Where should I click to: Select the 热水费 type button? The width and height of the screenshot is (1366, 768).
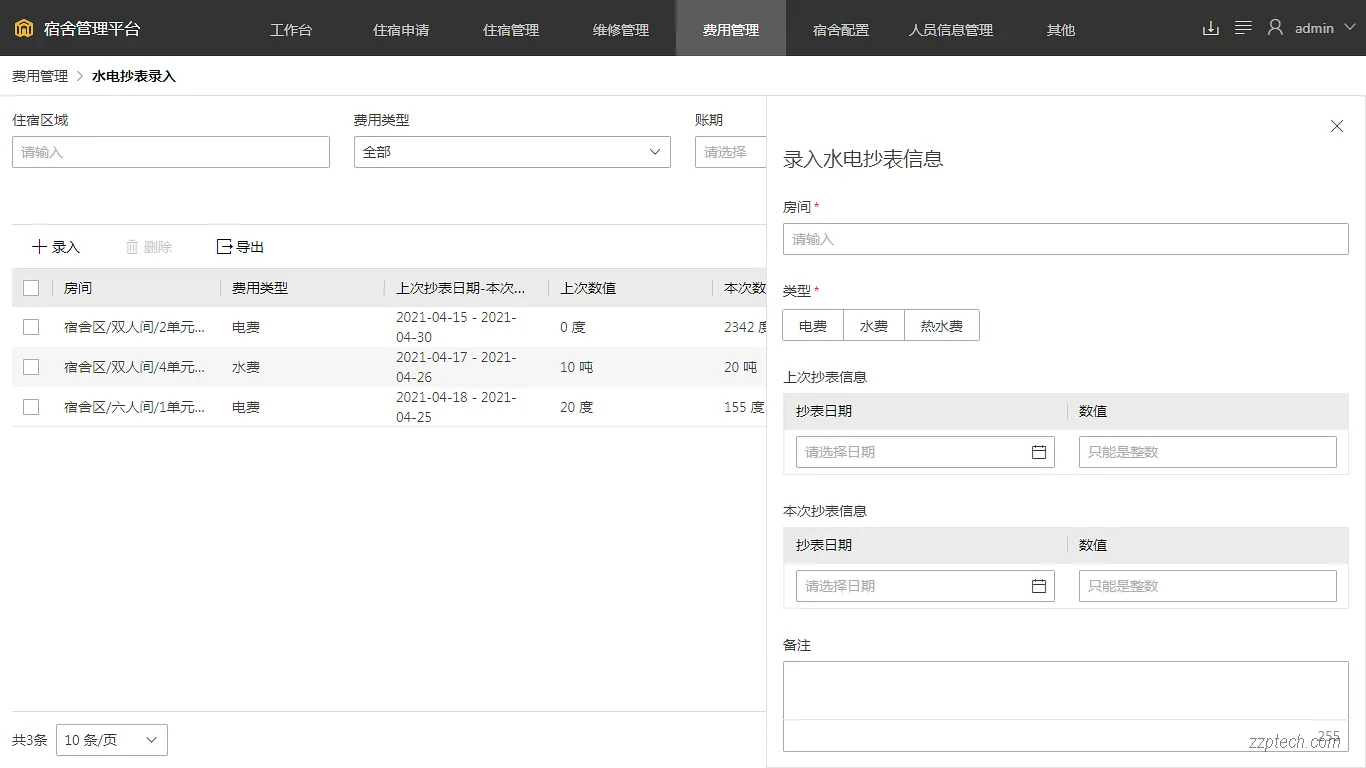(x=941, y=325)
